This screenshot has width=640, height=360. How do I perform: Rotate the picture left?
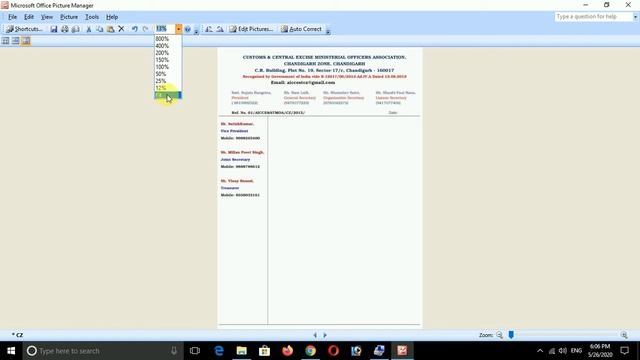(209, 29)
